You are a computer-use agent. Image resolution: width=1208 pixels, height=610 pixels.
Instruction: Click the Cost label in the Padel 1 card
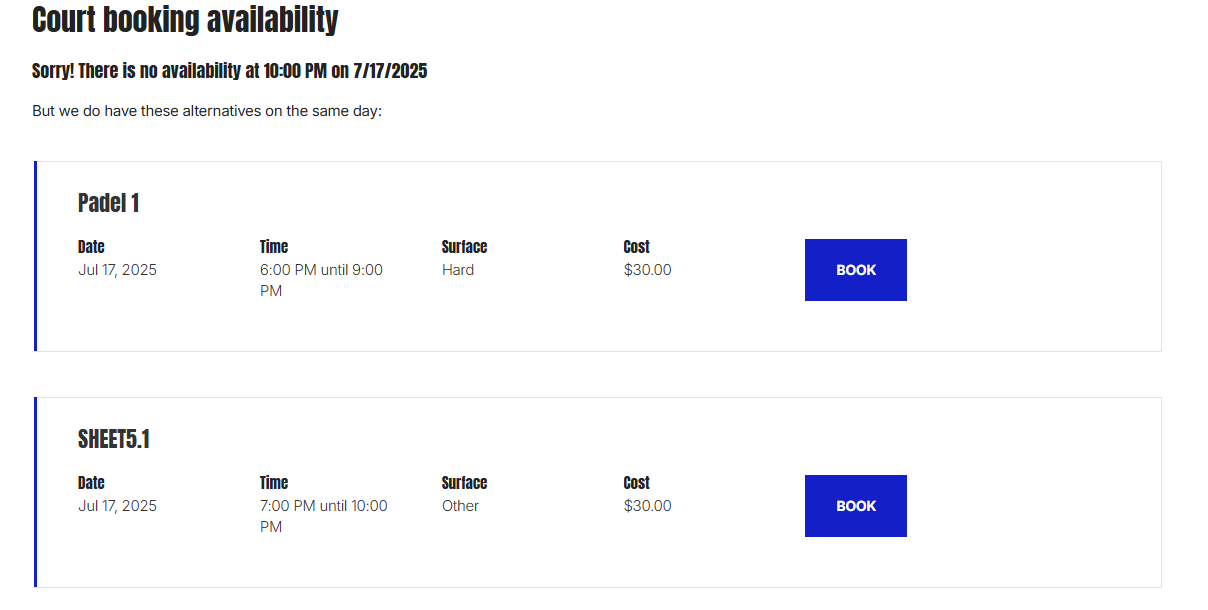coord(636,247)
